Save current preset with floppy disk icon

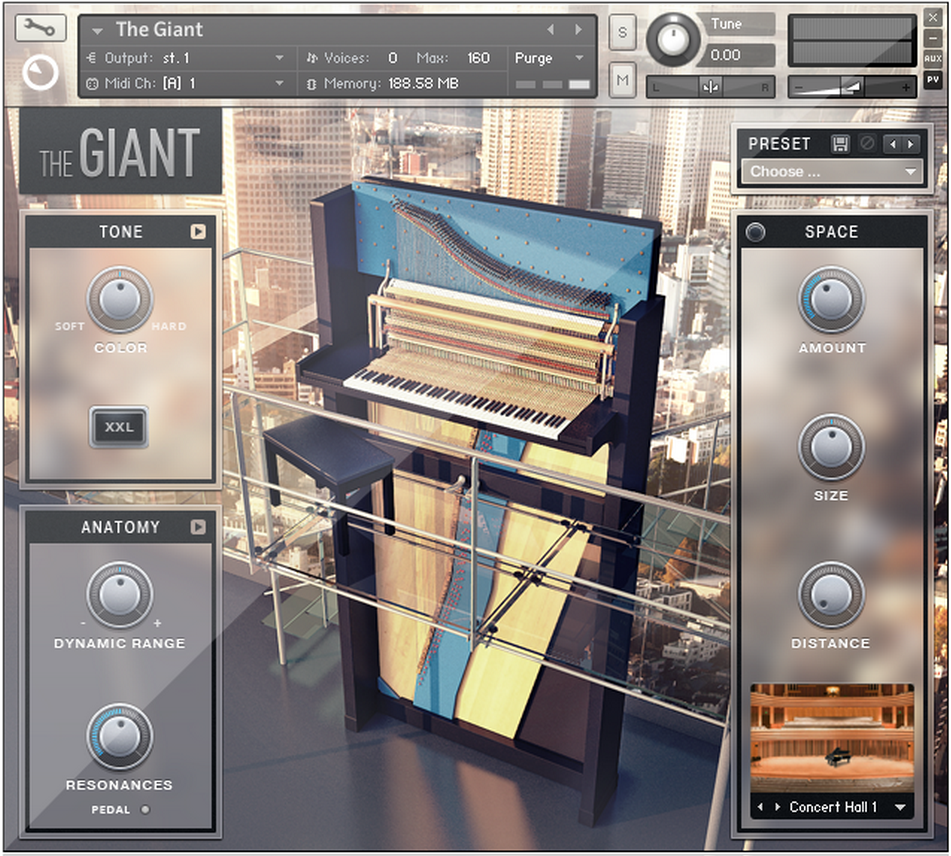click(x=842, y=144)
